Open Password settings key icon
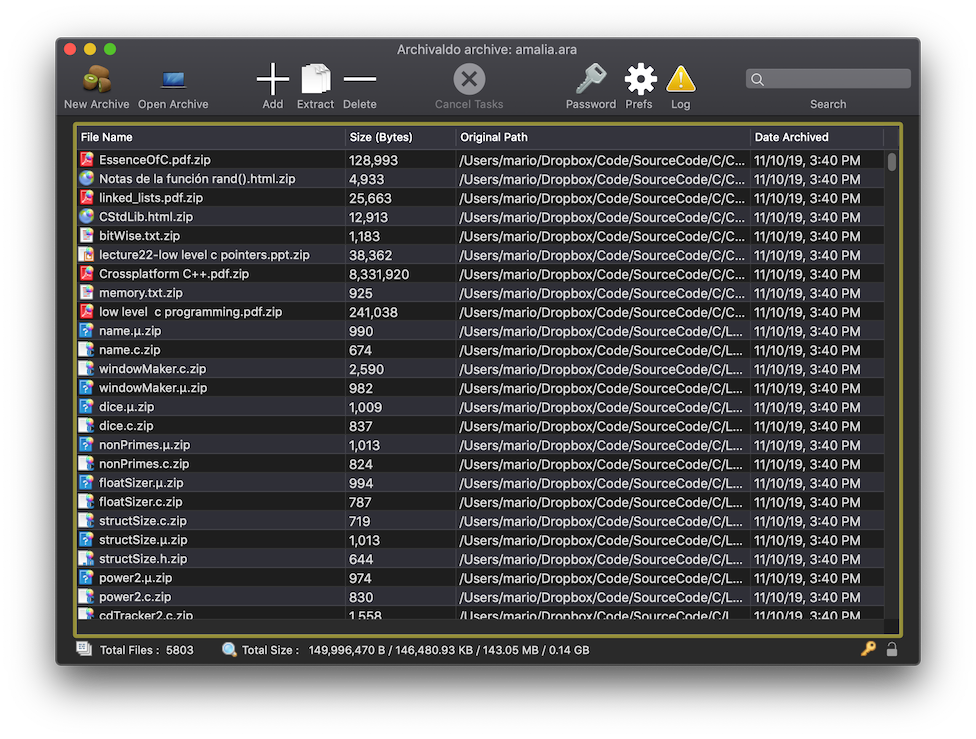Screen dimensions: 976x739 pos(591,79)
